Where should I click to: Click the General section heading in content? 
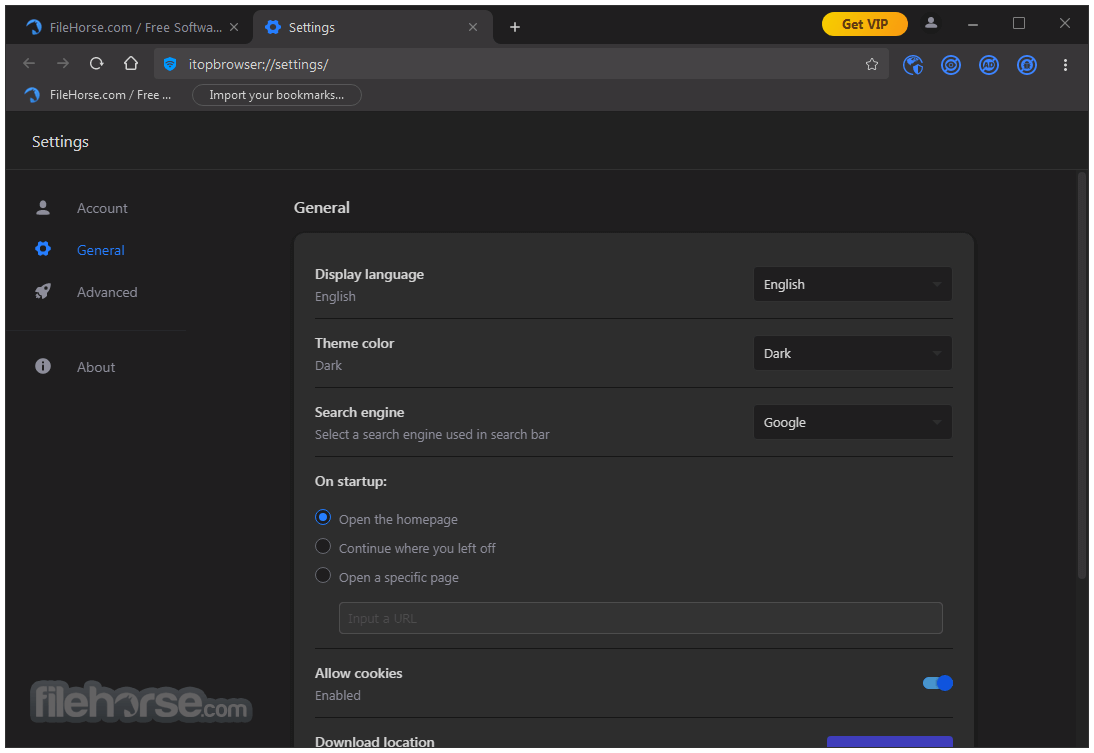[x=322, y=207]
